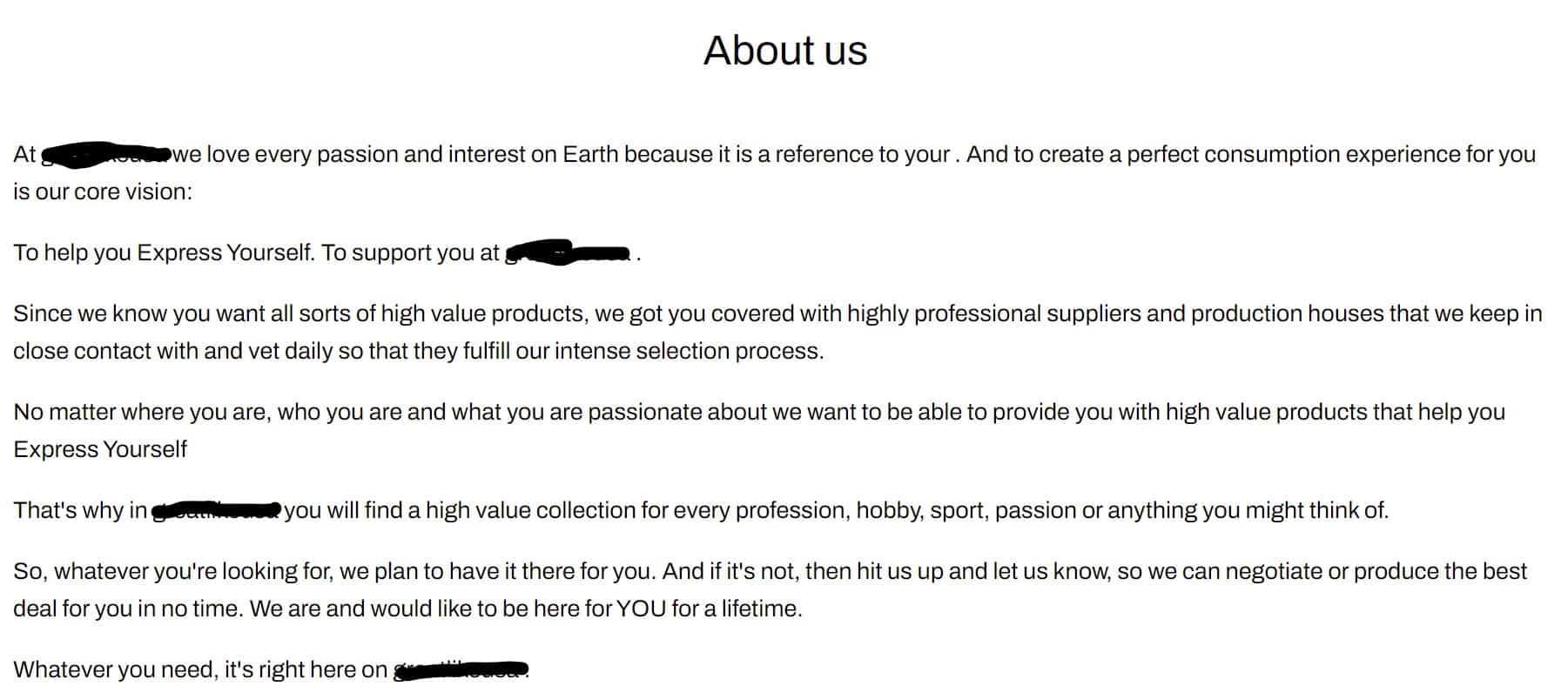Click the paragraph starting 'Since we know you want'

tap(777, 333)
